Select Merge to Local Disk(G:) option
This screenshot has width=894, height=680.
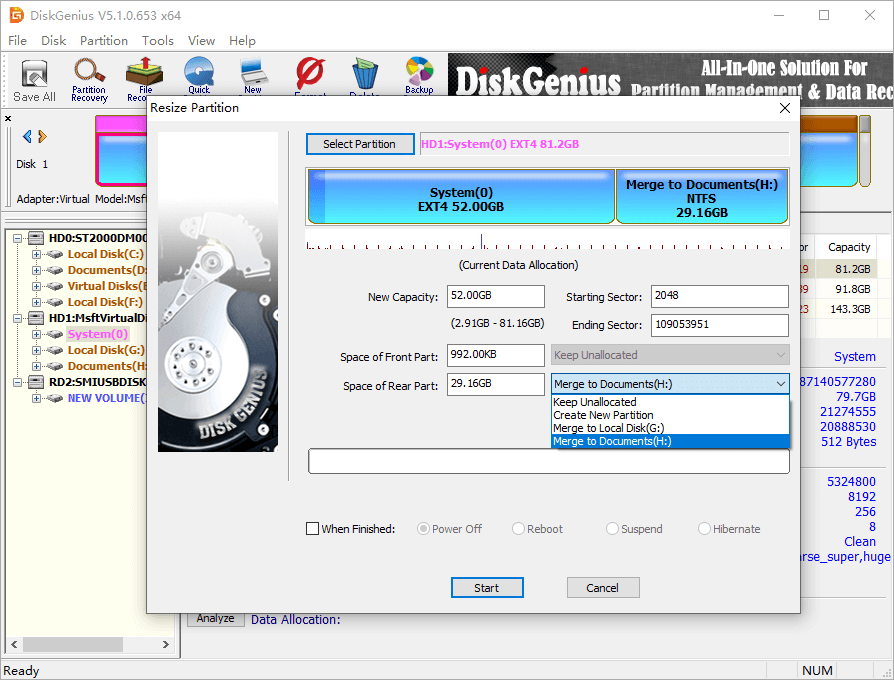pyautogui.click(x=607, y=428)
